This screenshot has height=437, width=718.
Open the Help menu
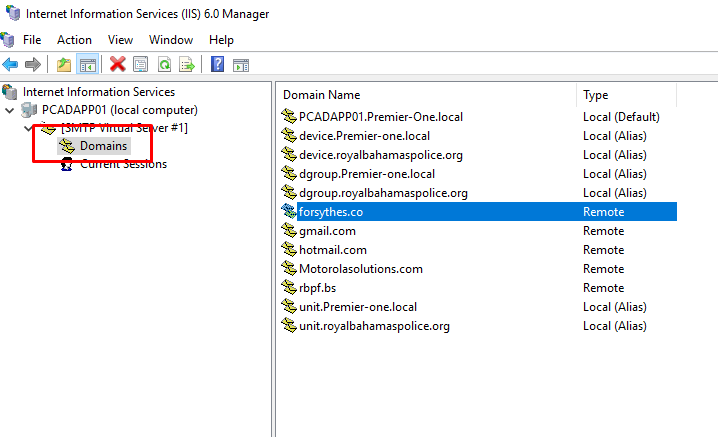point(221,40)
